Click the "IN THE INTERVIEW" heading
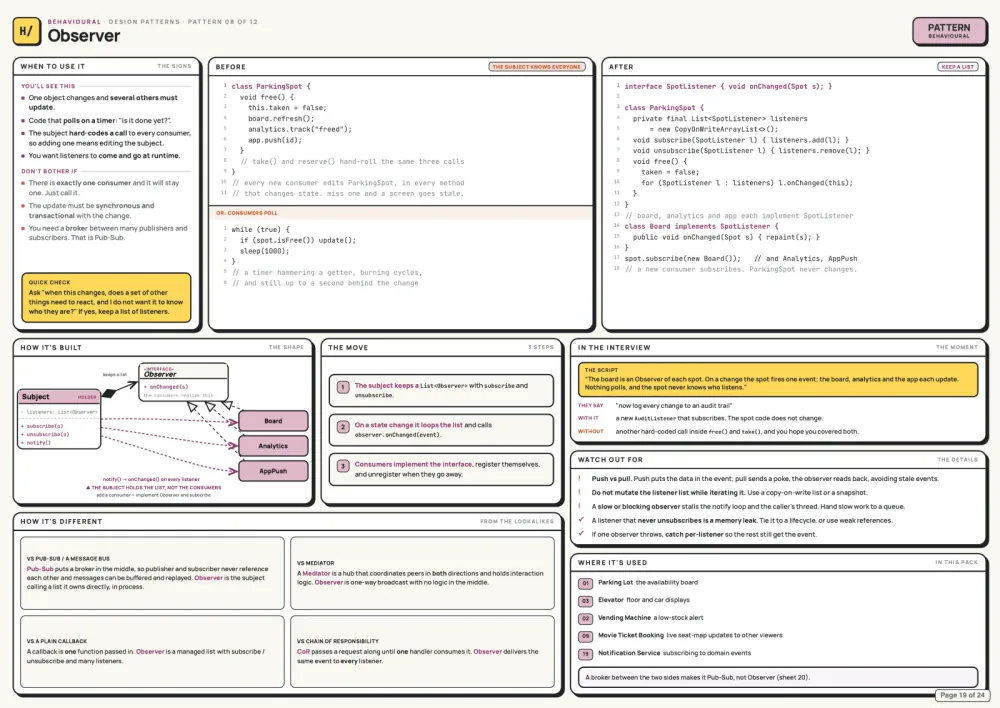The image size is (1000, 708). (614, 348)
